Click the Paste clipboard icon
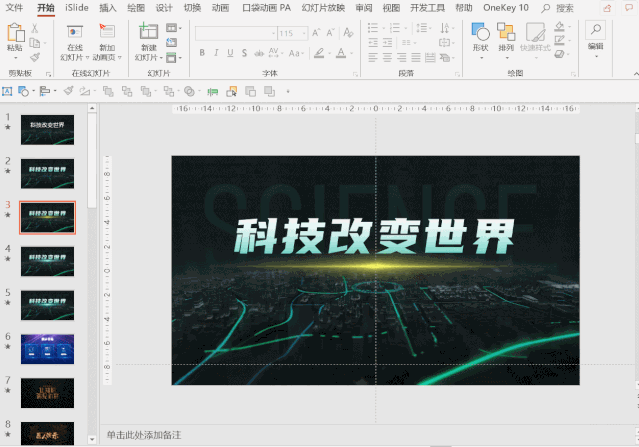The height and width of the screenshot is (447, 639). (x=15, y=33)
